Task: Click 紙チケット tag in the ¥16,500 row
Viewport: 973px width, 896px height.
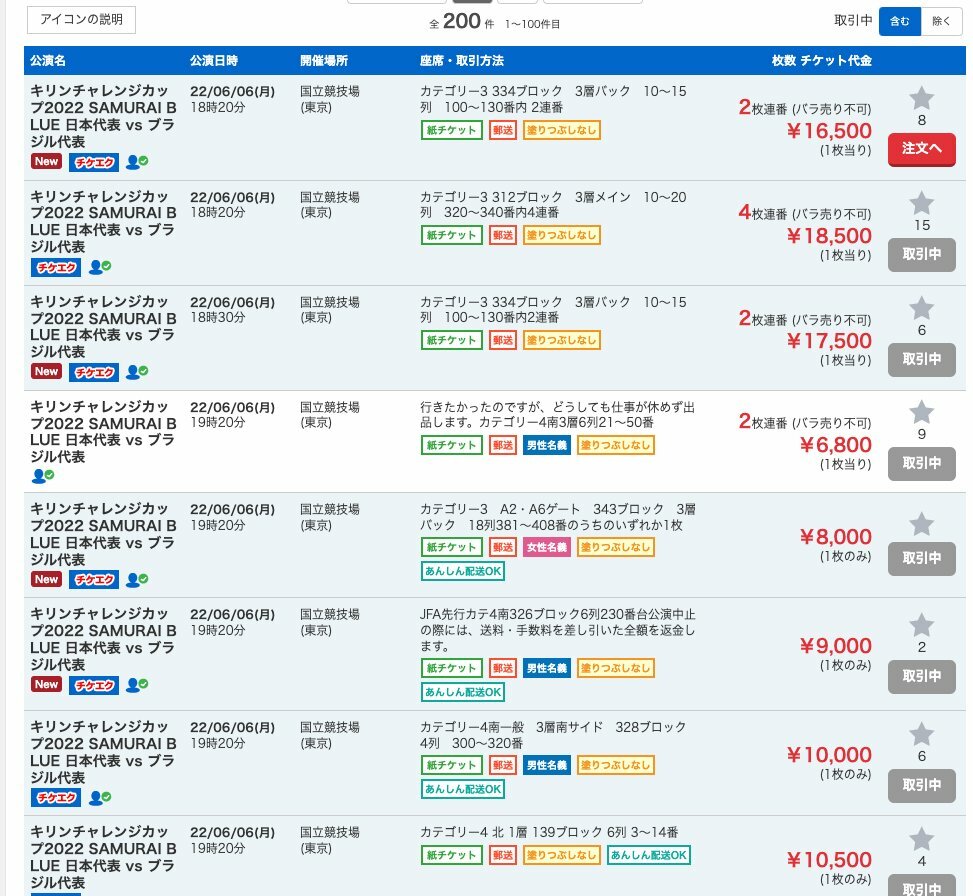Action: coord(452,130)
